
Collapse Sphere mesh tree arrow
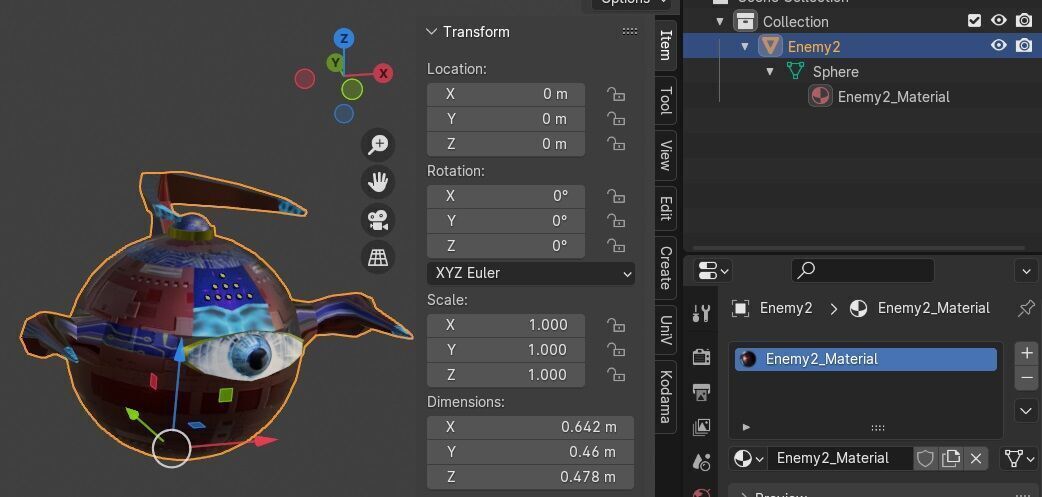(770, 71)
